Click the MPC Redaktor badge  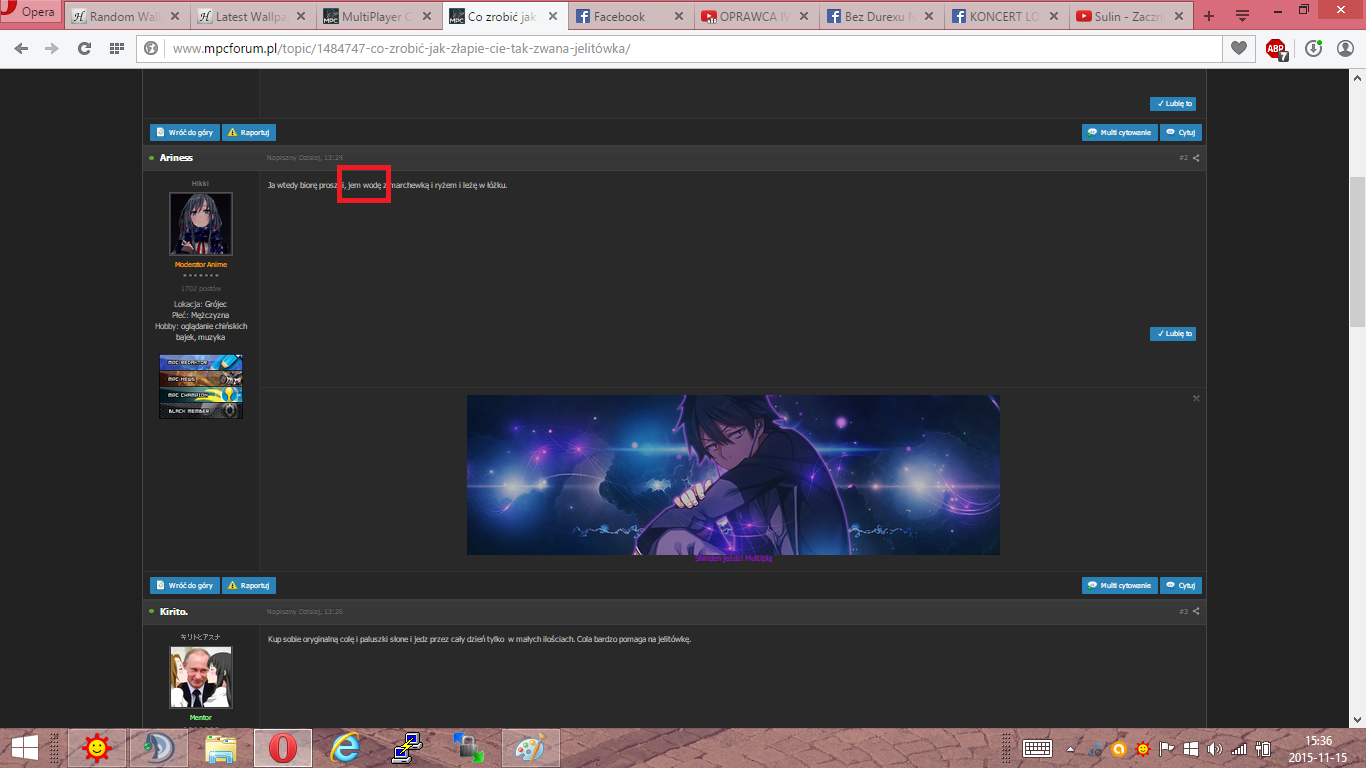201,363
